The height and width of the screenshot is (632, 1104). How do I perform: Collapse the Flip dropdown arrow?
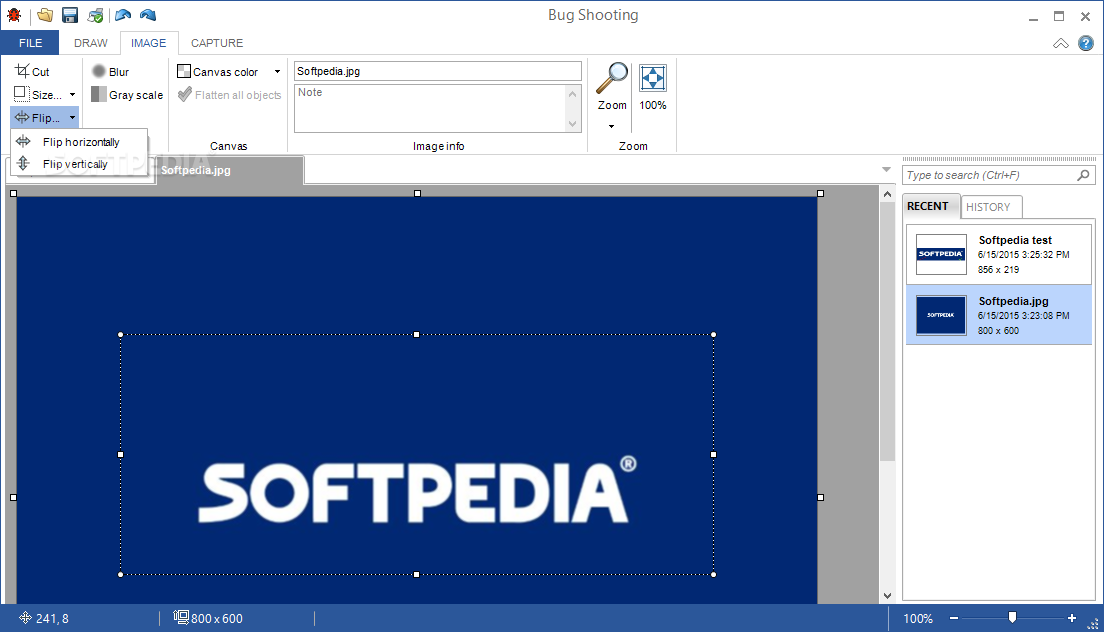click(x=73, y=118)
